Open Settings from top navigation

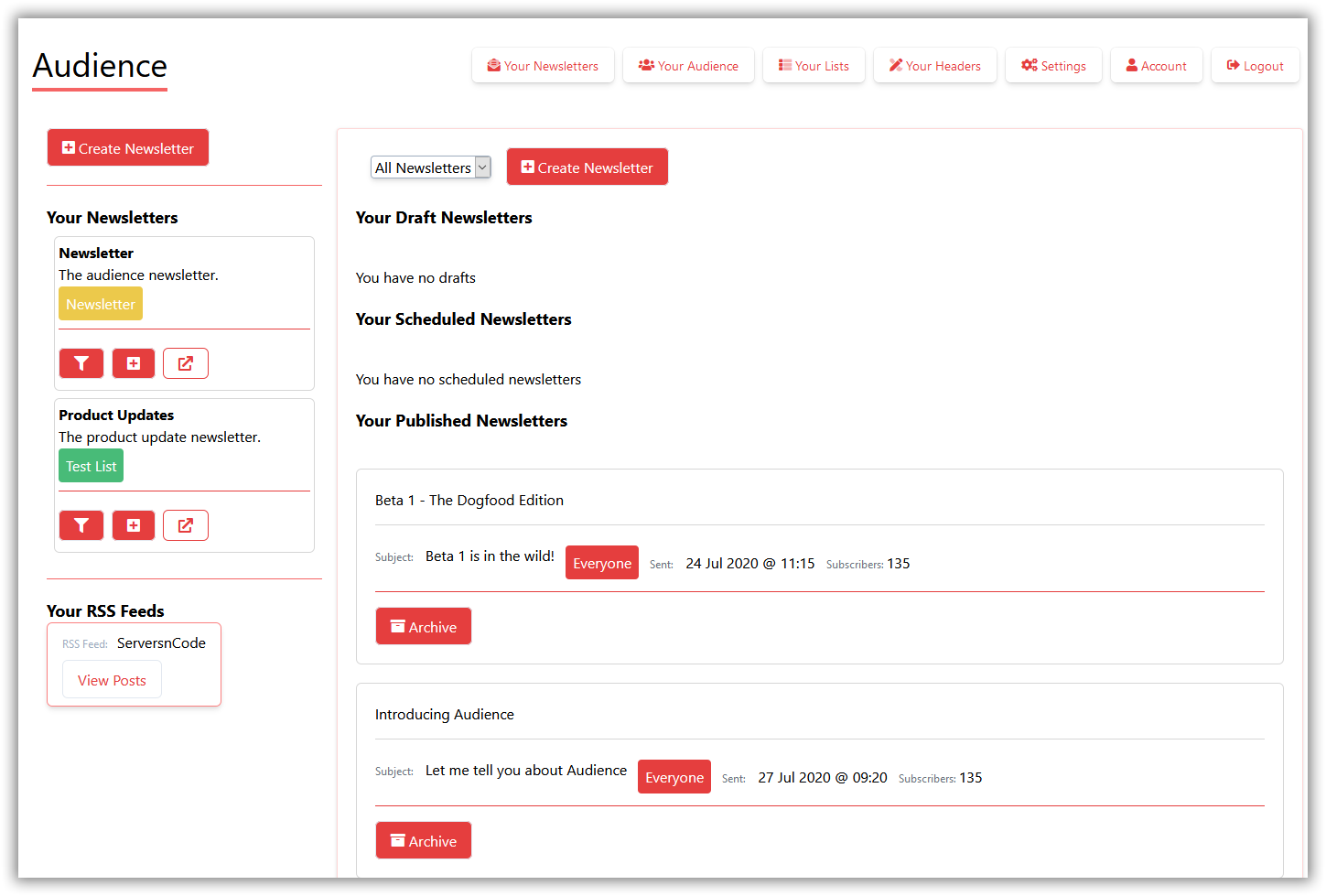(x=1053, y=66)
